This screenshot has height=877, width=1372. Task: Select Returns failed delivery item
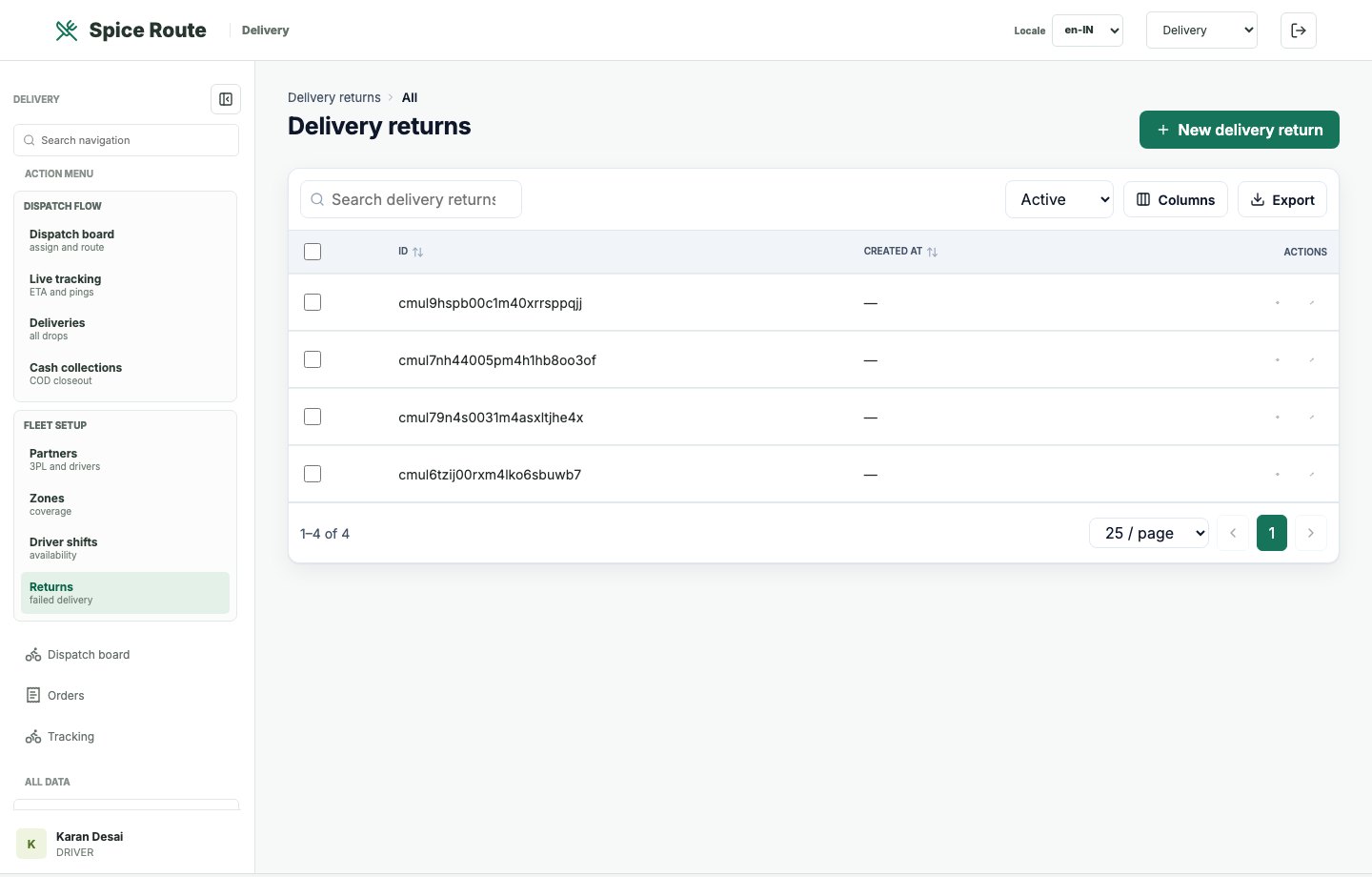[x=125, y=593]
